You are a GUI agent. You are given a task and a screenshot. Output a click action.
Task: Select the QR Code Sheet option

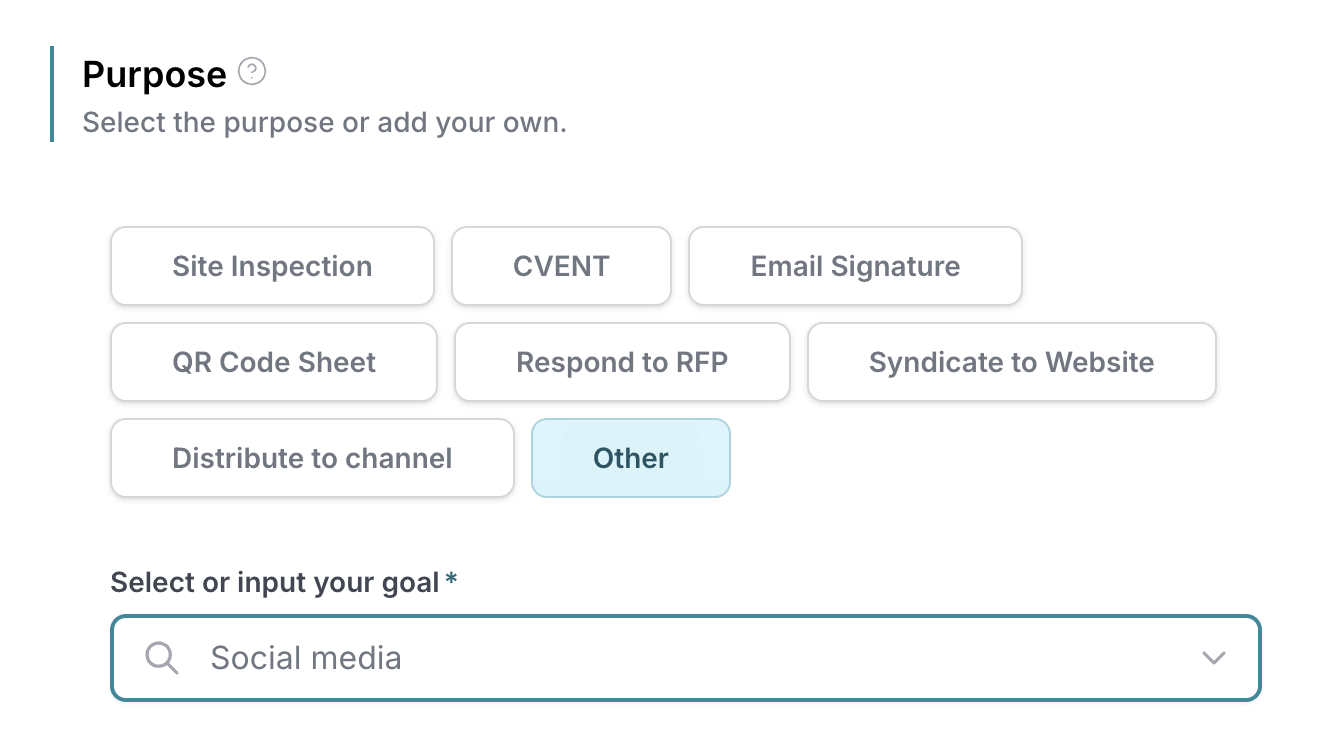click(x=274, y=362)
